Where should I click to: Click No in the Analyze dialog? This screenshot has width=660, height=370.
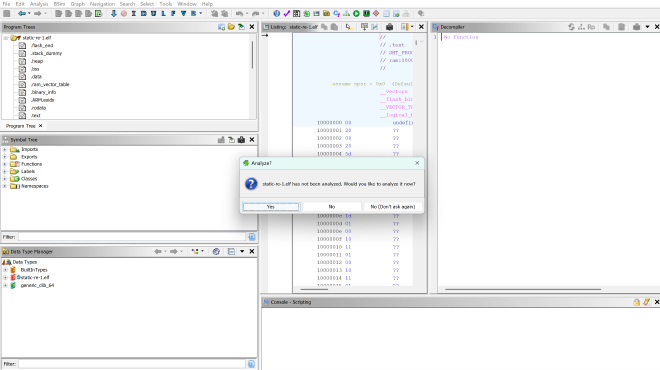coord(332,207)
